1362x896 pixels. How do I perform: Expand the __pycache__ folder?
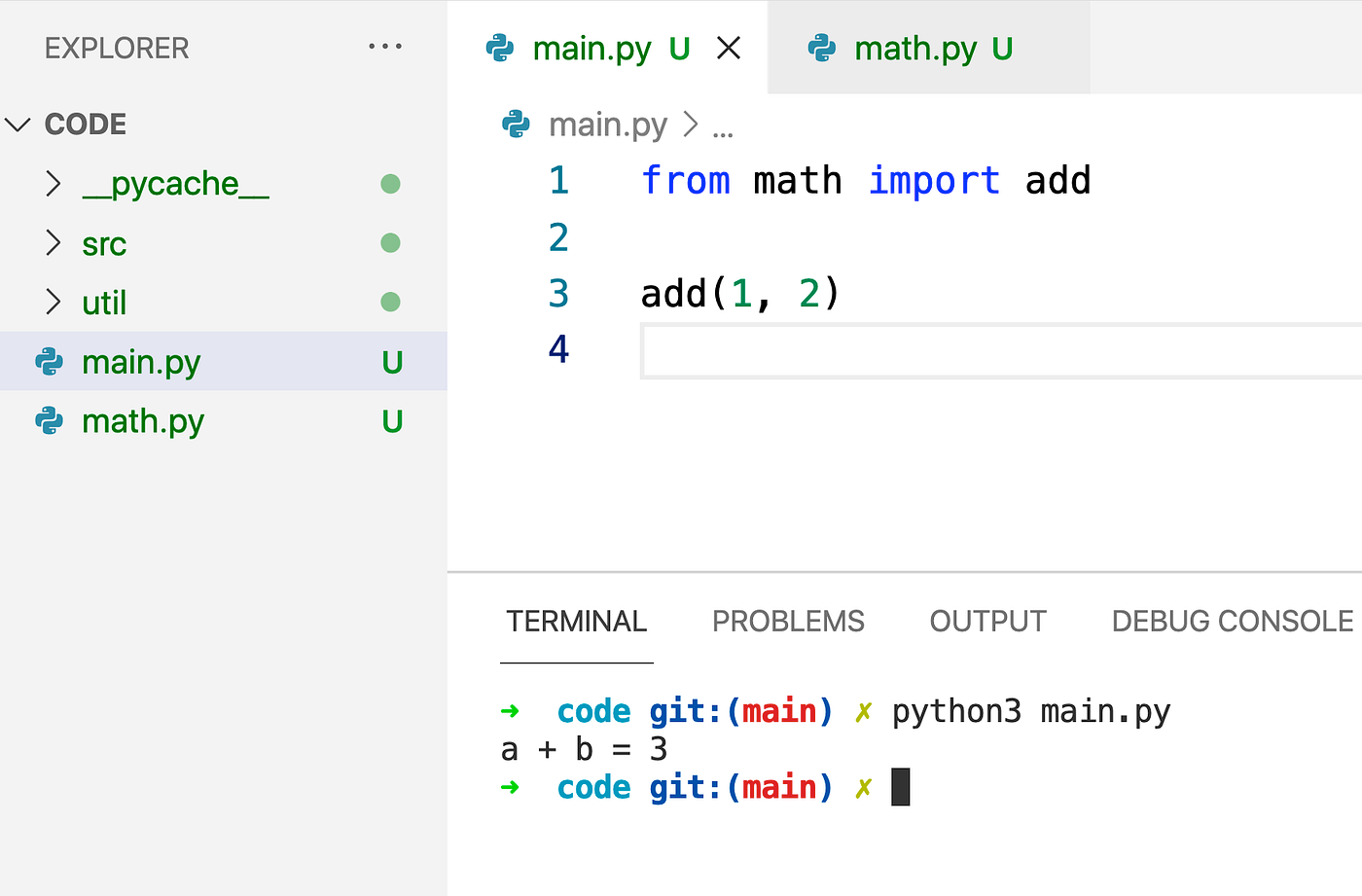[54, 184]
